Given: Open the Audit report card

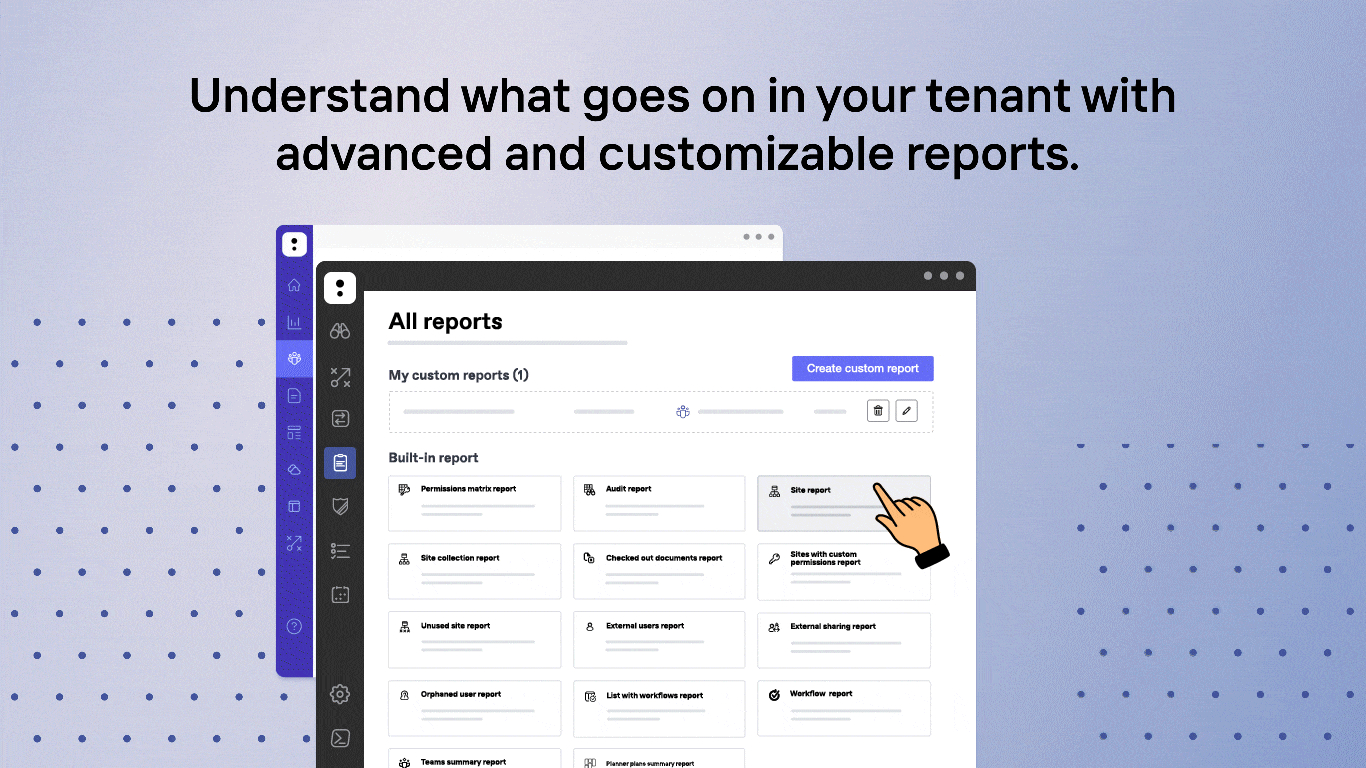Looking at the screenshot, I should (x=659, y=502).
